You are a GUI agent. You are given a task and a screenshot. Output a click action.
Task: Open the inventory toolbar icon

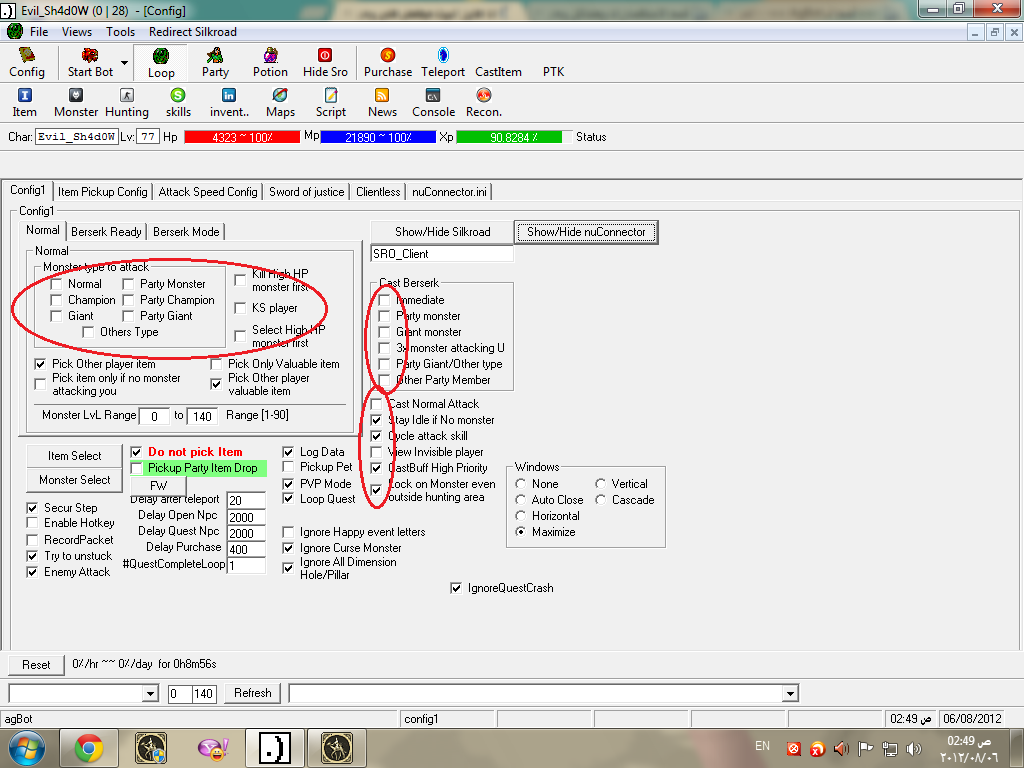229,103
